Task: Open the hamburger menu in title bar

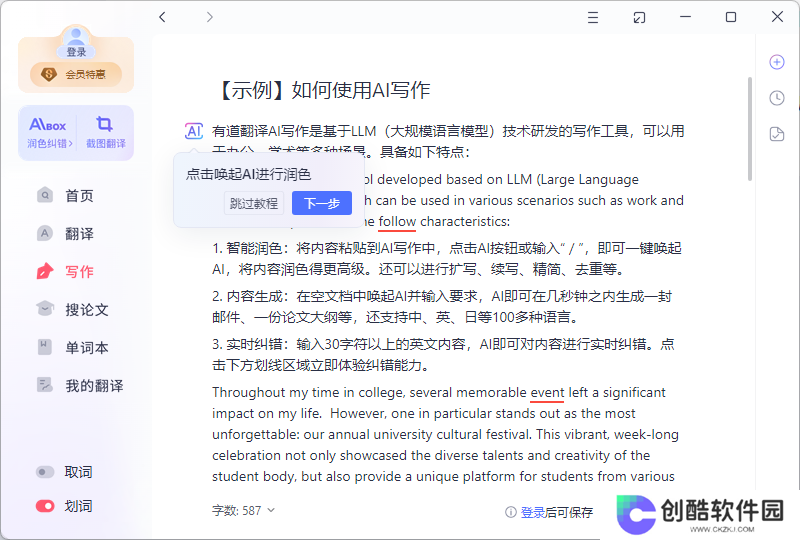Action: pos(593,18)
